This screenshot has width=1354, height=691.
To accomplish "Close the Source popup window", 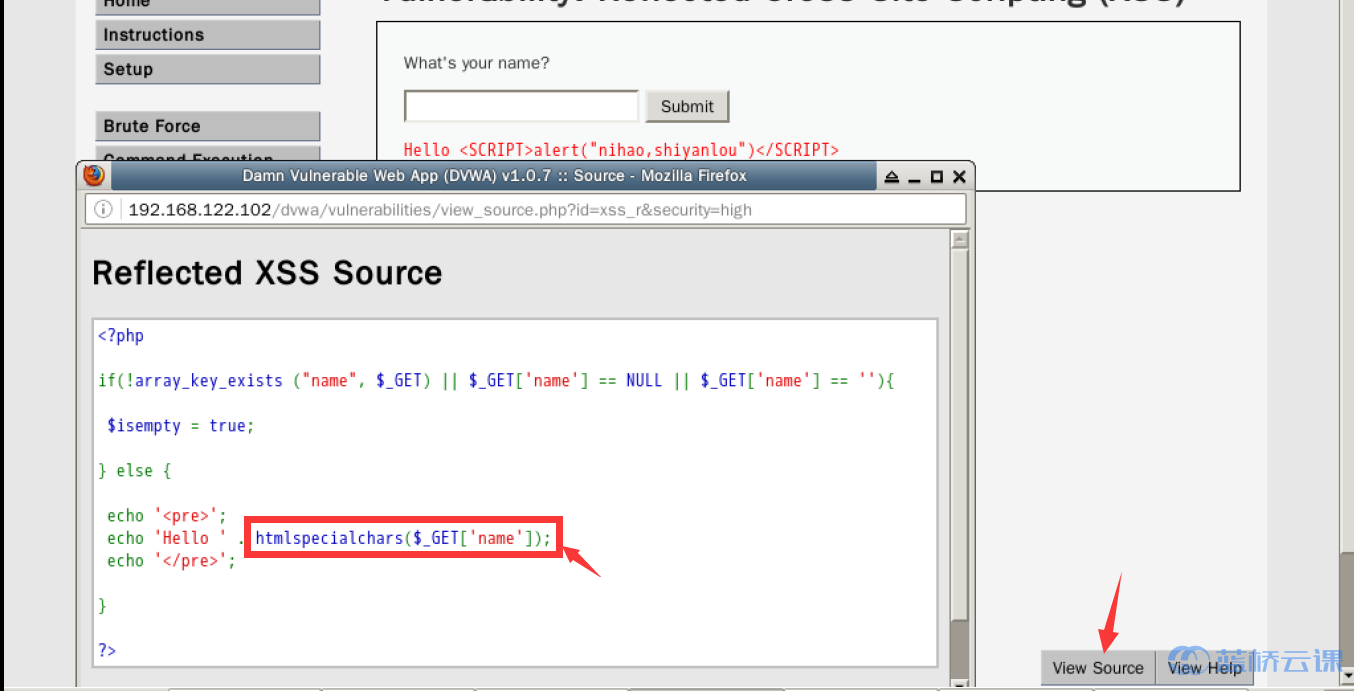I will pyautogui.click(x=959, y=177).
